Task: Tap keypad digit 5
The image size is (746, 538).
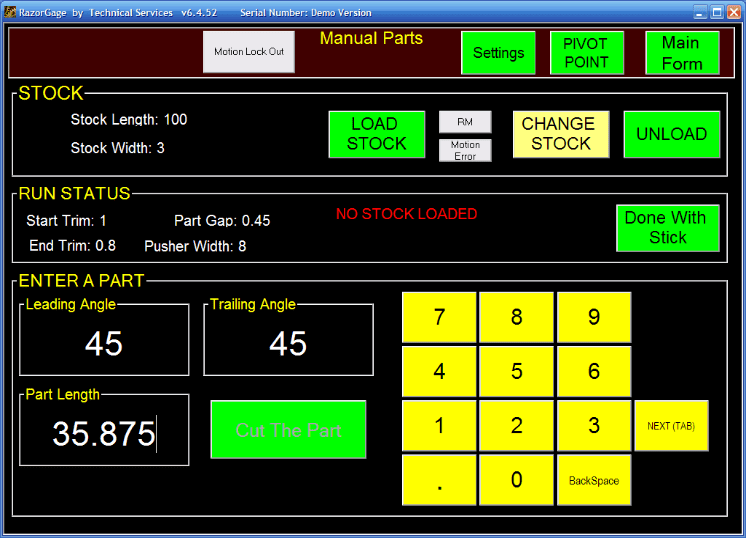Action: pyautogui.click(x=516, y=372)
